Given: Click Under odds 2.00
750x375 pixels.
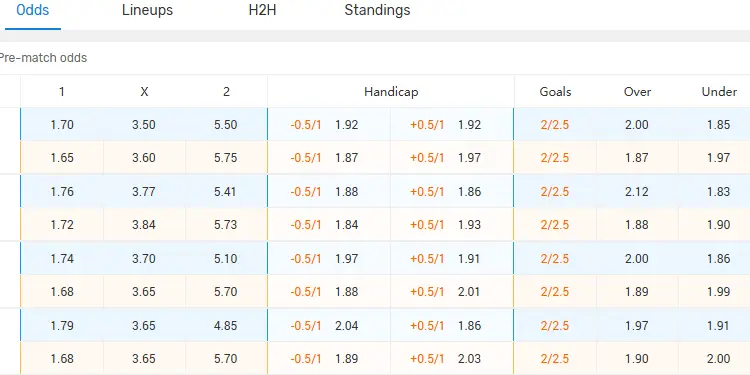Looking at the screenshot, I should coord(718,359).
